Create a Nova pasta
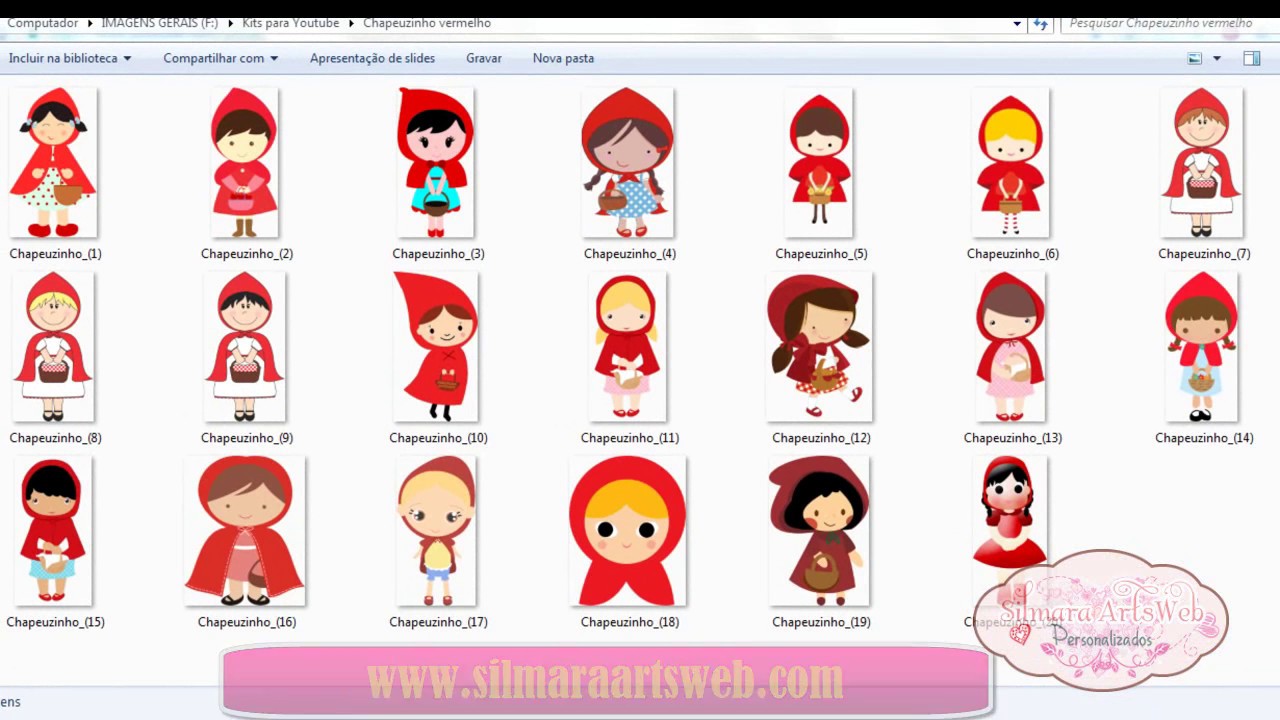1280x720 pixels. coord(563,58)
